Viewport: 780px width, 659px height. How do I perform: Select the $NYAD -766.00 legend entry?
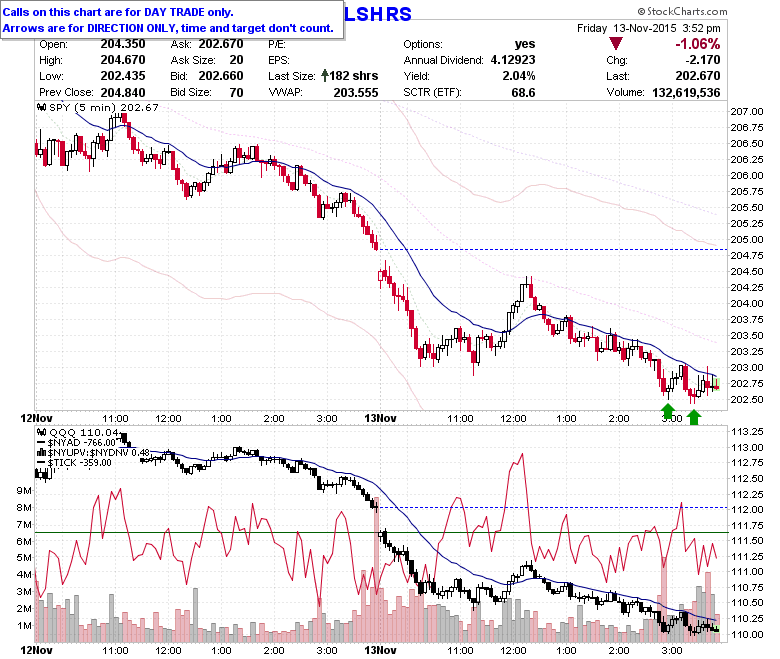coord(81,442)
